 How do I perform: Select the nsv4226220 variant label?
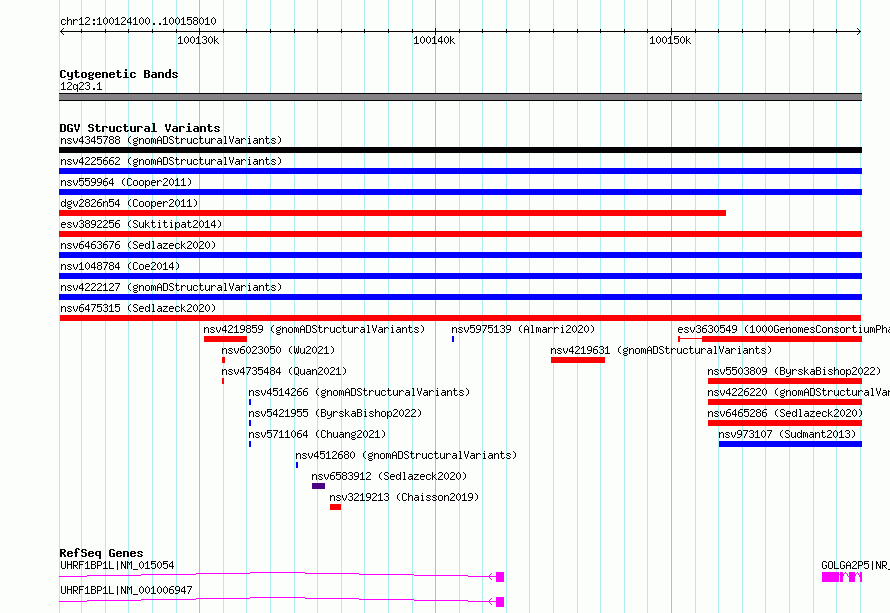coord(799,392)
